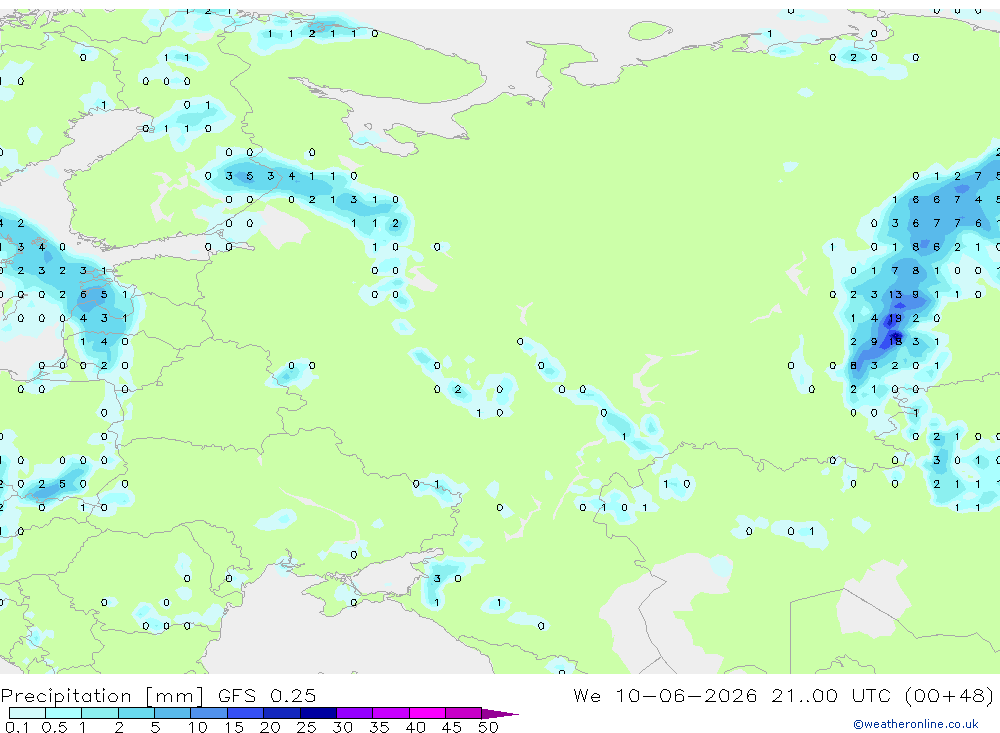
Task: Click legend scale label '45'
Action: point(452,727)
